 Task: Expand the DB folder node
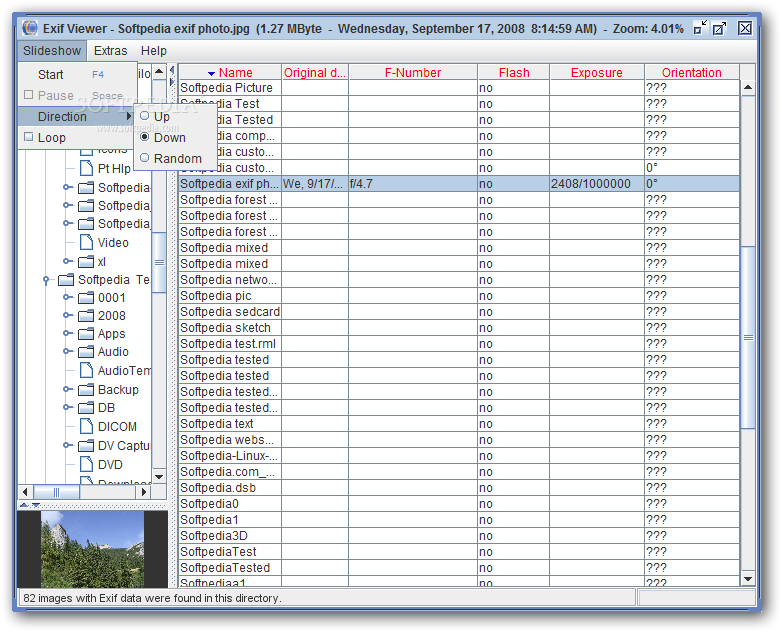[67, 407]
